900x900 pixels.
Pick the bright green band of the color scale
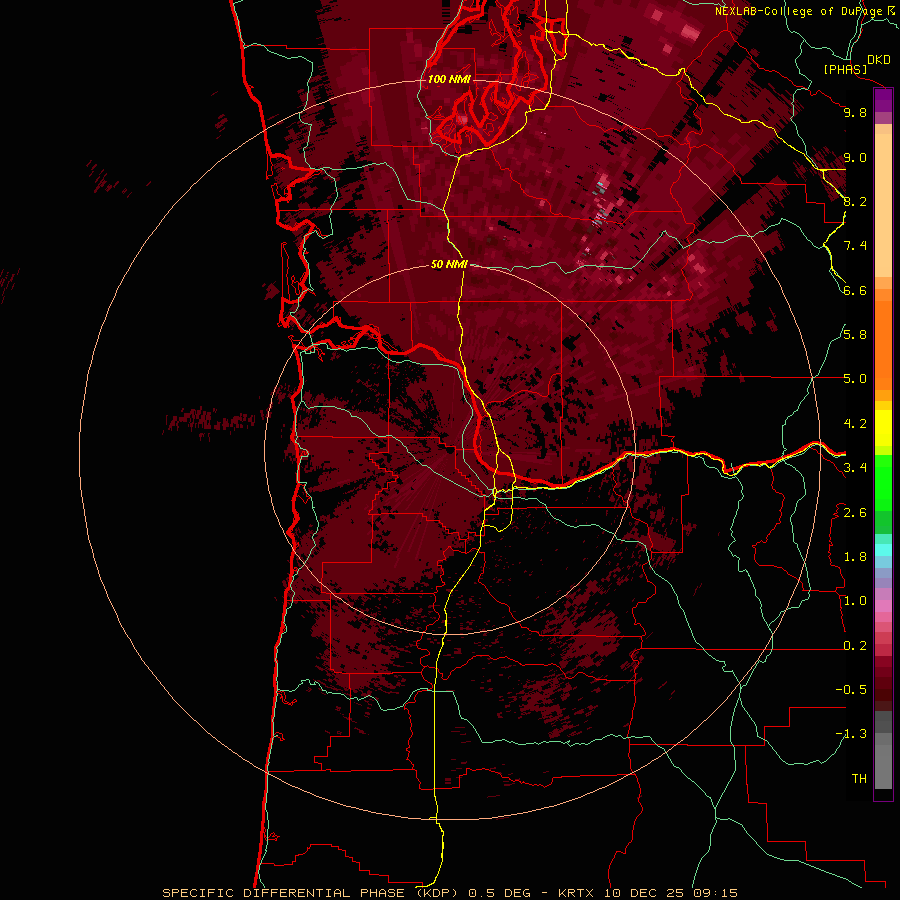coord(883,482)
